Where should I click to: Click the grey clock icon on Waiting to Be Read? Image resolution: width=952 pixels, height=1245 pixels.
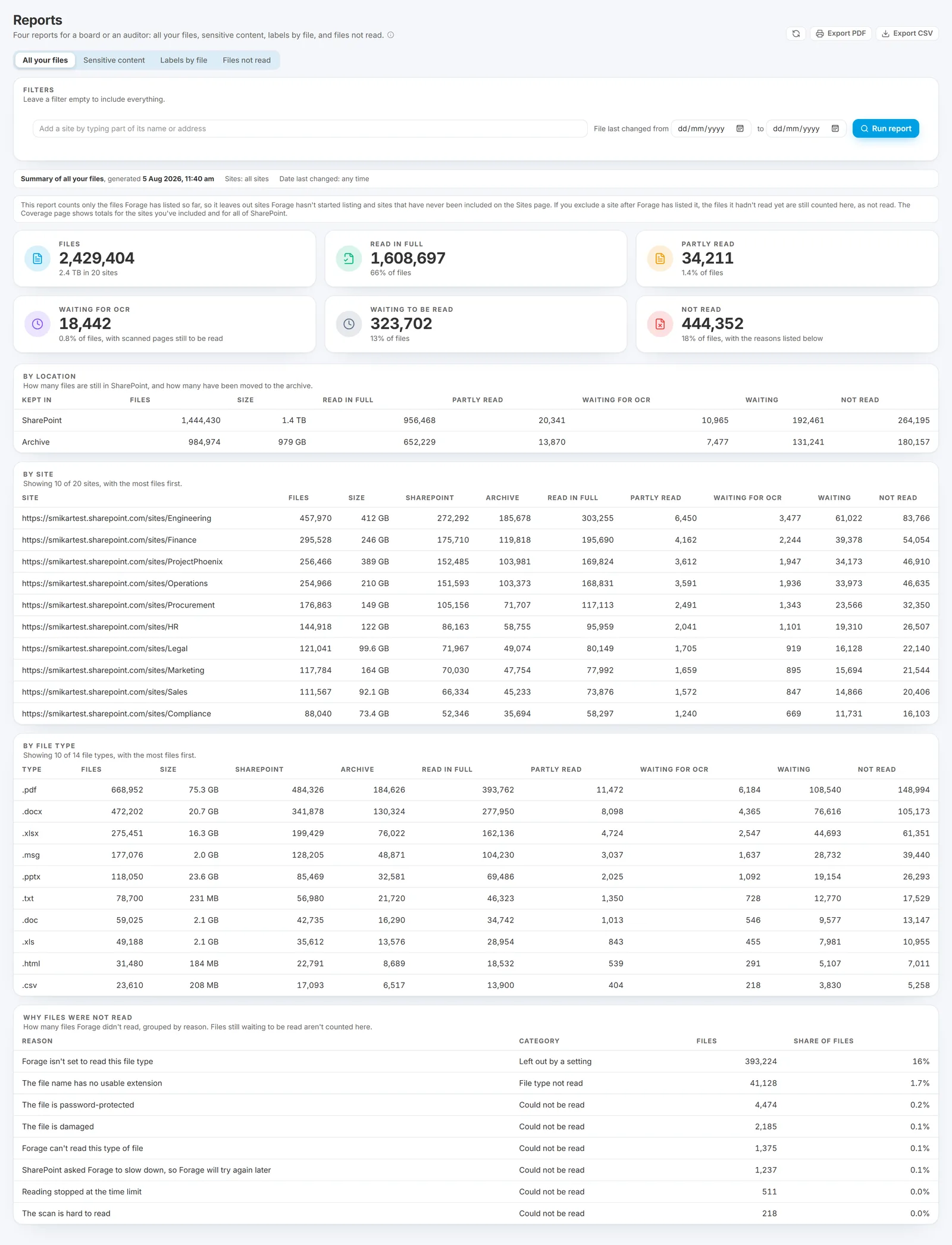(349, 324)
